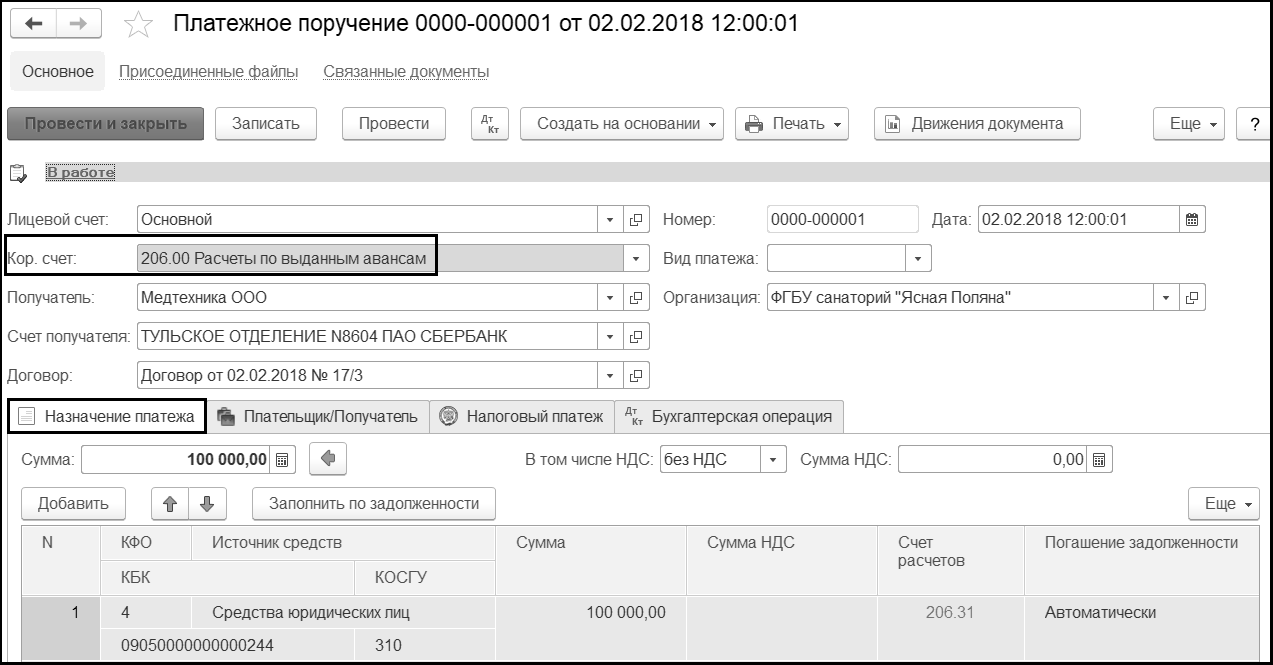Click Заполнить по задолженности button
This screenshot has width=1273, height=665.
click(x=374, y=503)
